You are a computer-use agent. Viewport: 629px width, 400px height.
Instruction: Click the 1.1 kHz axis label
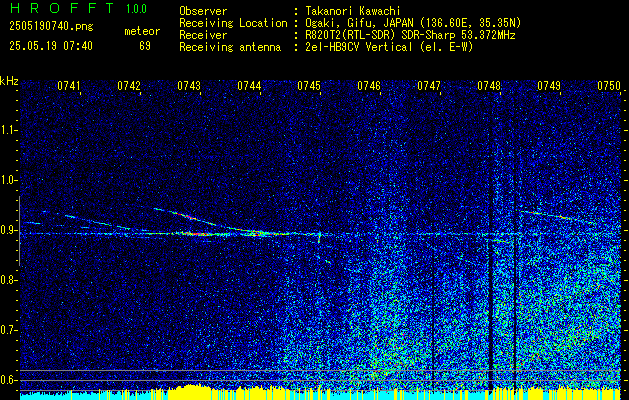point(8,130)
